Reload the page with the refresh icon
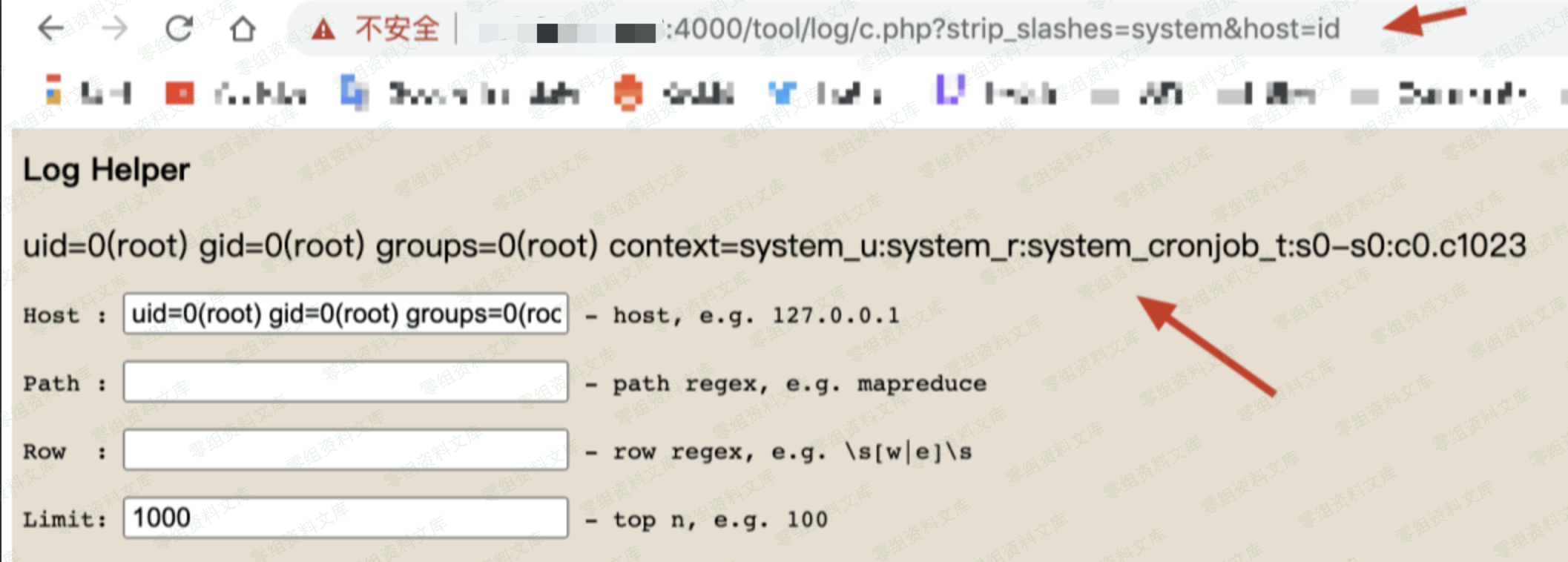 (x=179, y=29)
